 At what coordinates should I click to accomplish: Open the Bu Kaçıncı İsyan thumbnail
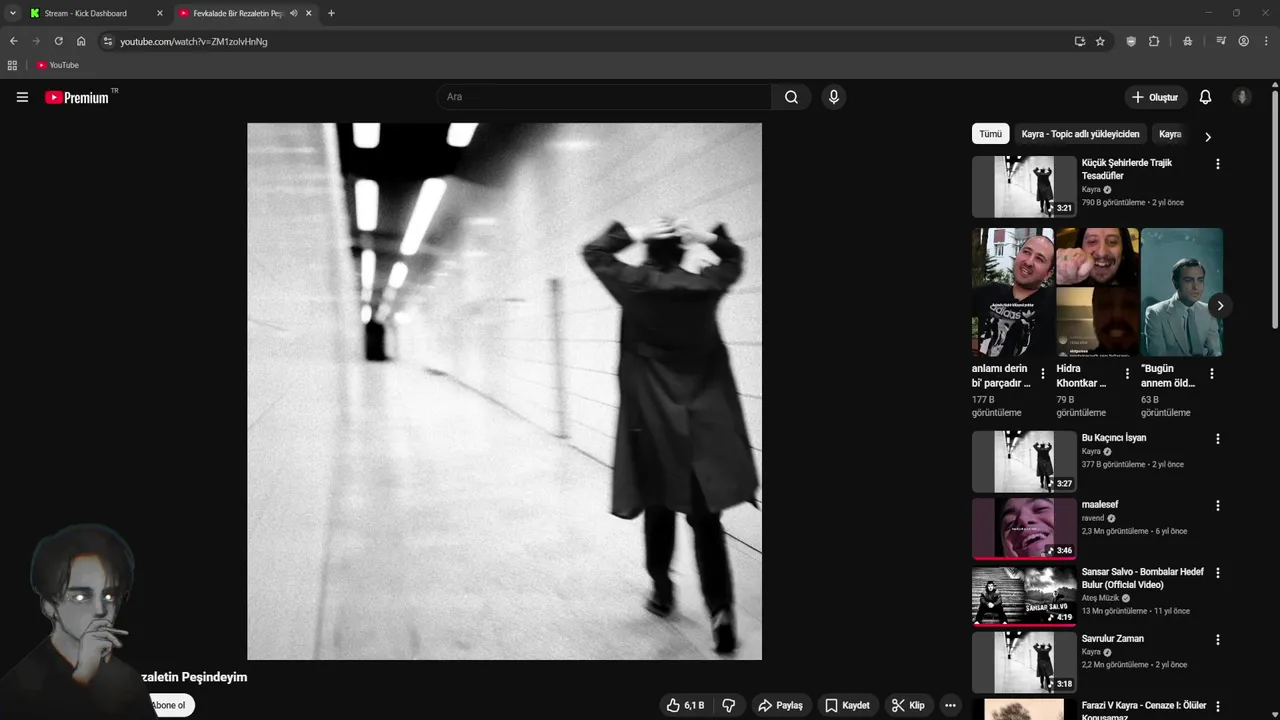(1024, 461)
